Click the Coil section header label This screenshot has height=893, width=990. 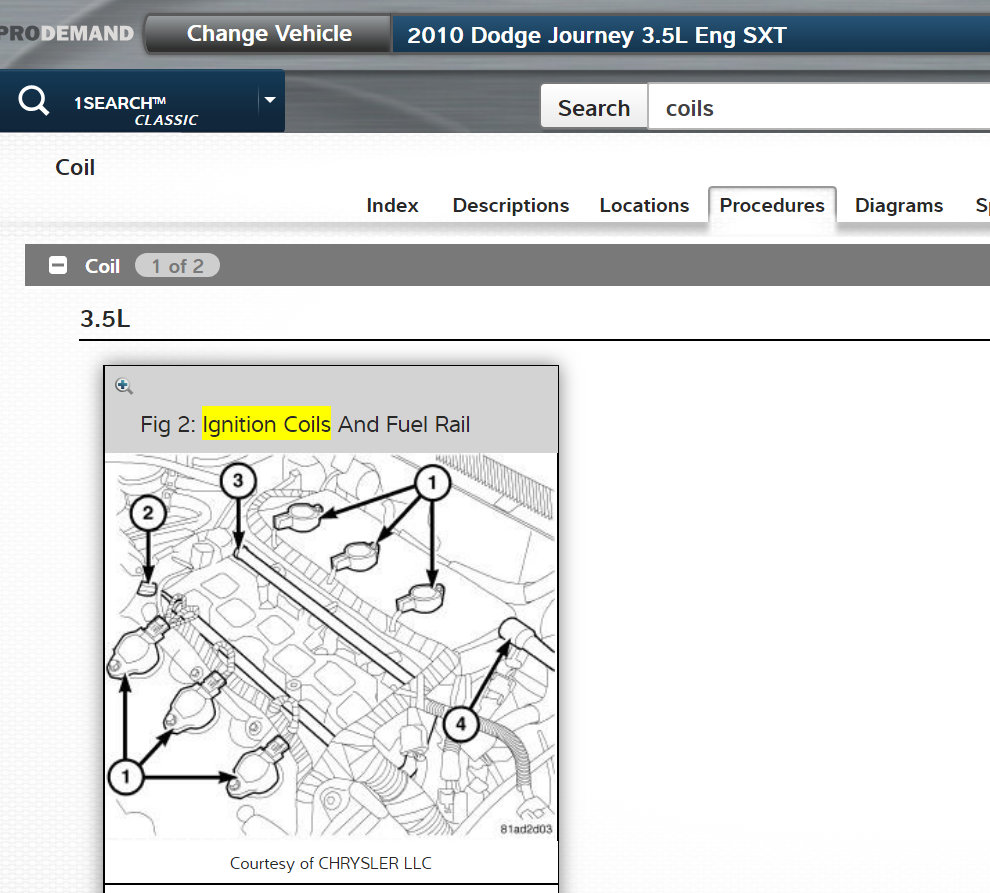[102, 266]
